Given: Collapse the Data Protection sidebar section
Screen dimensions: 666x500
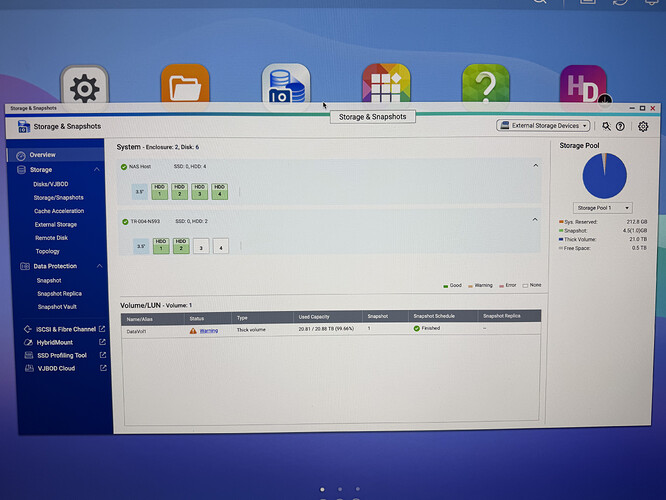Looking at the screenshot, I should (x=99, y=266).
